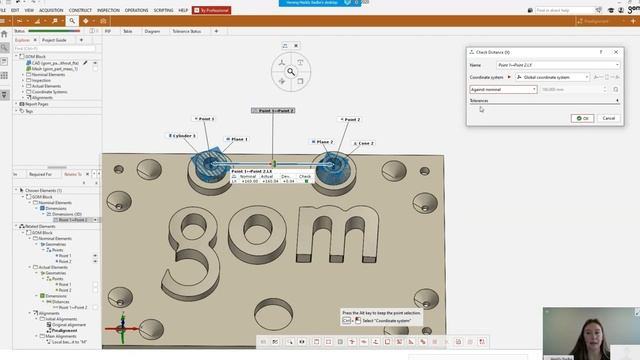Click the Try Professional button
The height and width of the screenshot is (360, 640).
pos(211,10)
